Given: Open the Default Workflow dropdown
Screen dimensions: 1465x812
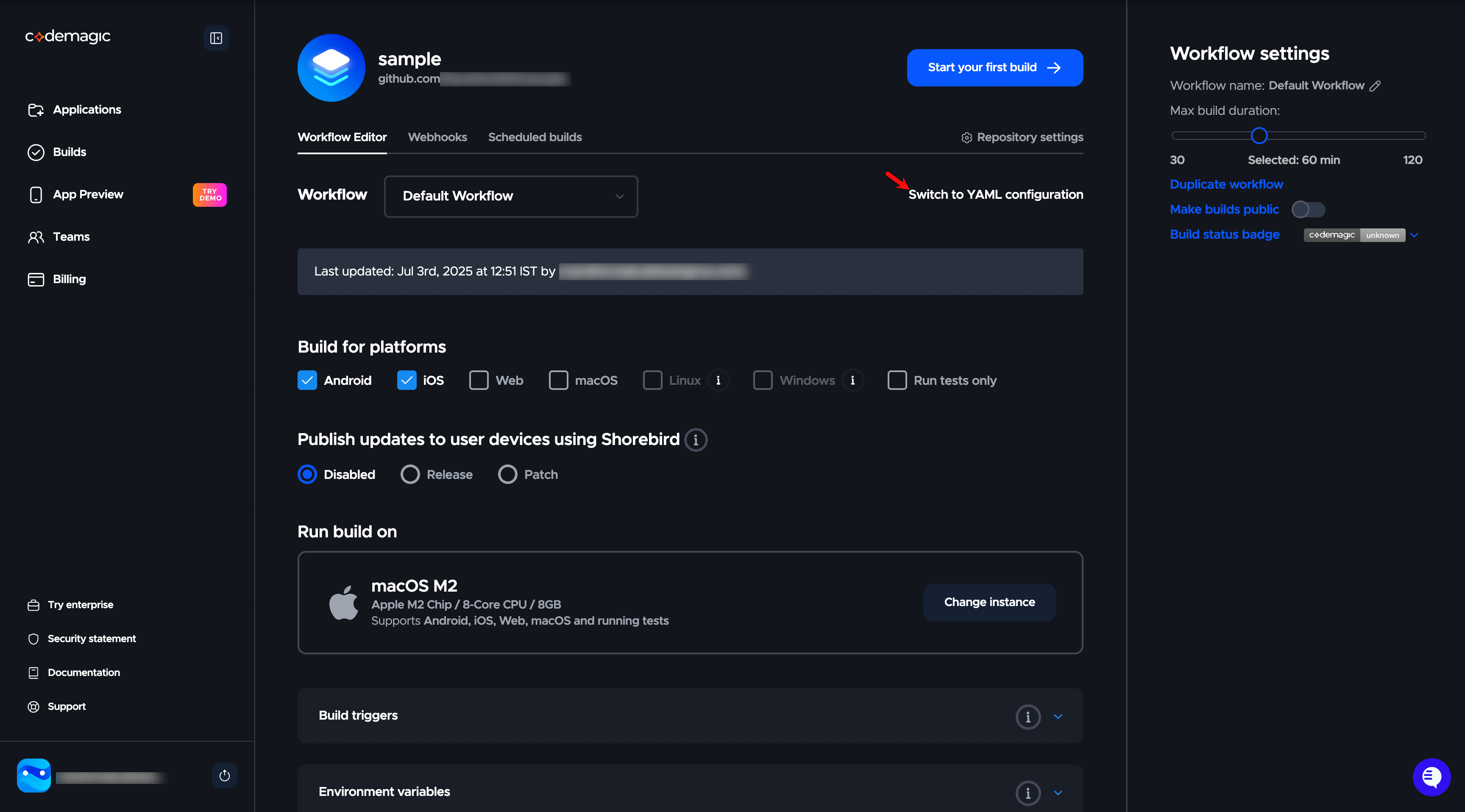Looking at the screenshot, I should click(x=511, y=196).
